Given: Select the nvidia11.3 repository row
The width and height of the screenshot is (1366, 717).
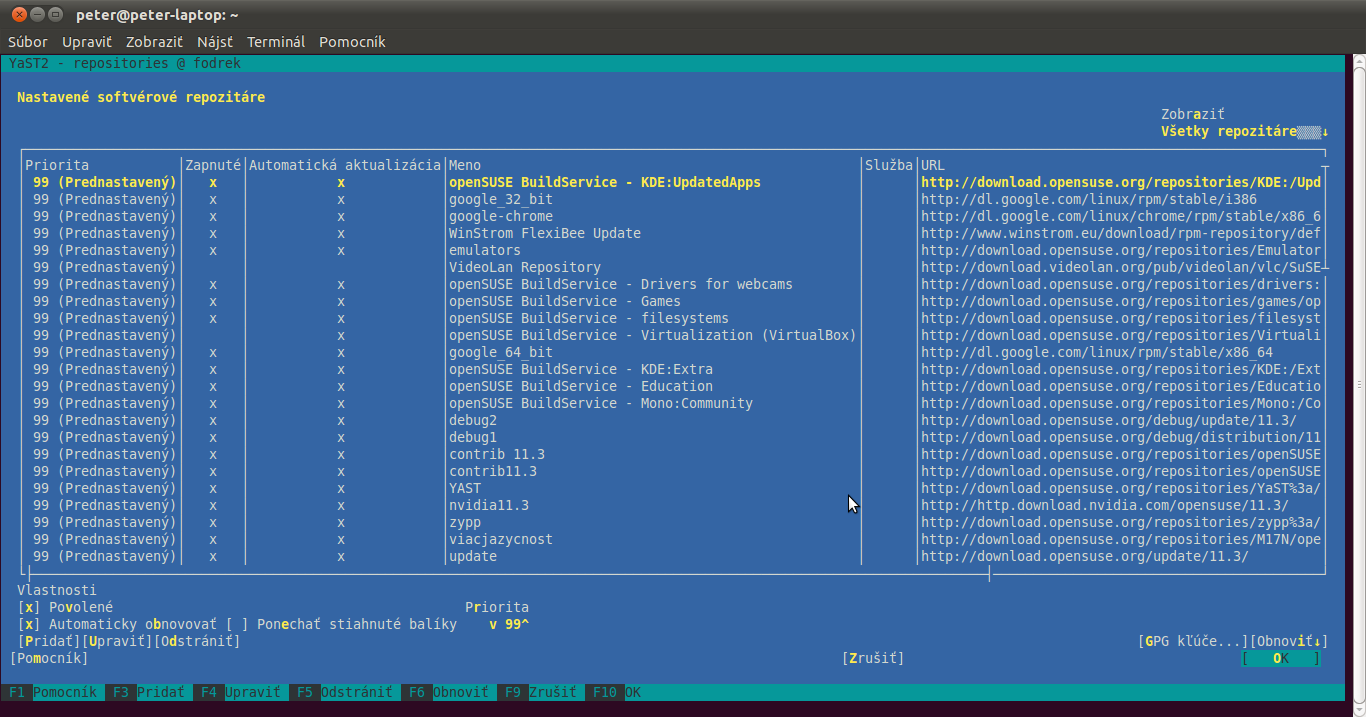Looking at the screenshot, I should 673,505.
